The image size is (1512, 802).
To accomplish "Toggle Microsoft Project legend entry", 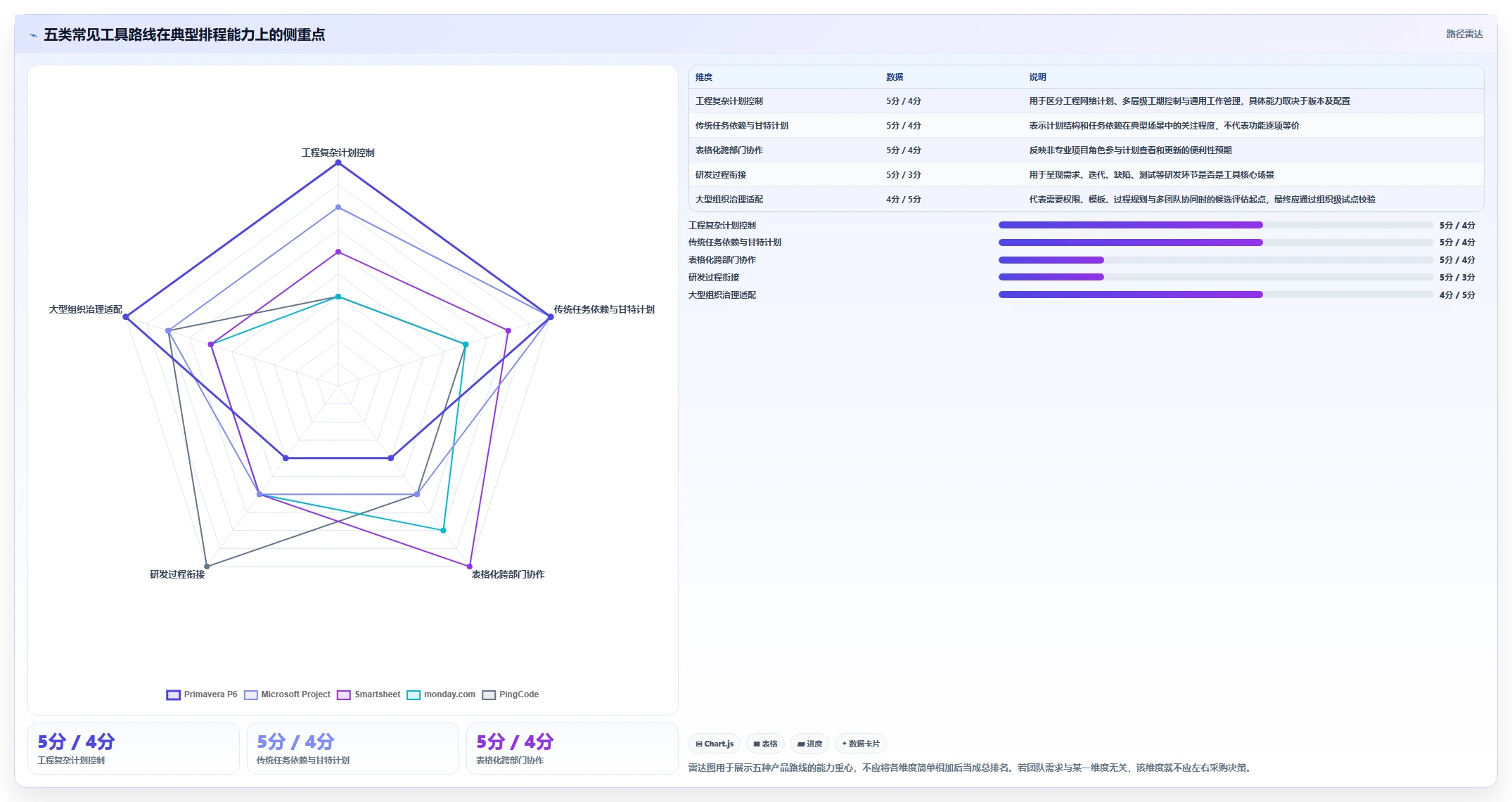I will (x=287, y=694).
